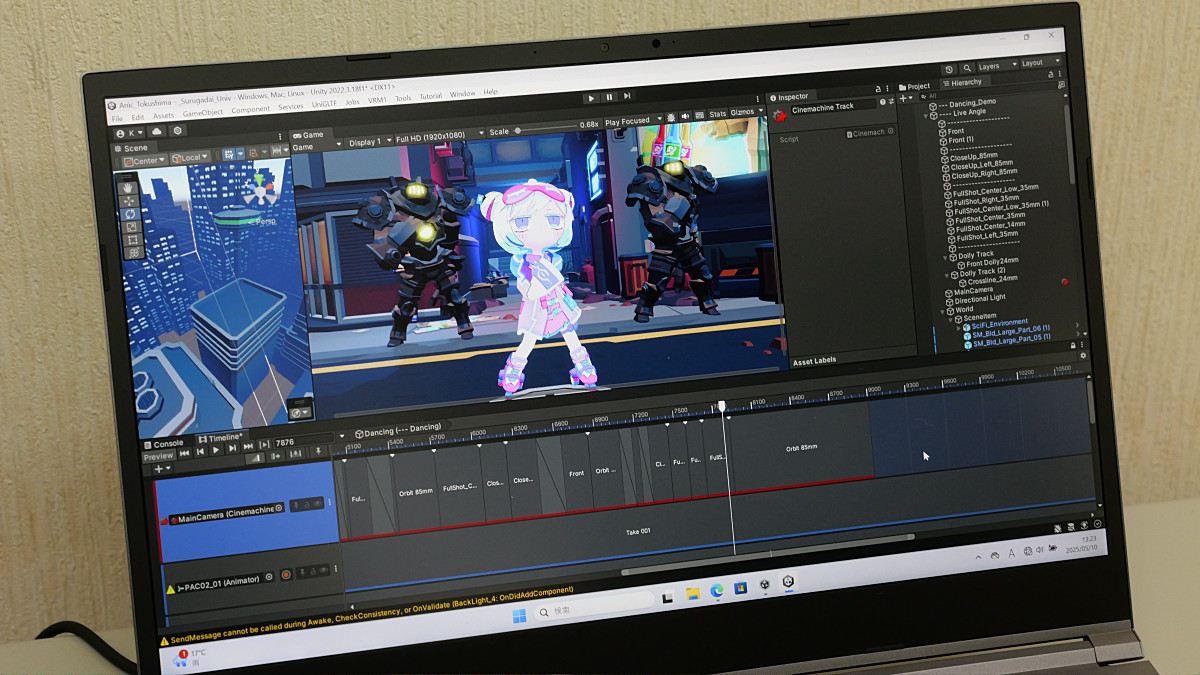Select the Transform tool in Scene view

(x=133, y=252)
